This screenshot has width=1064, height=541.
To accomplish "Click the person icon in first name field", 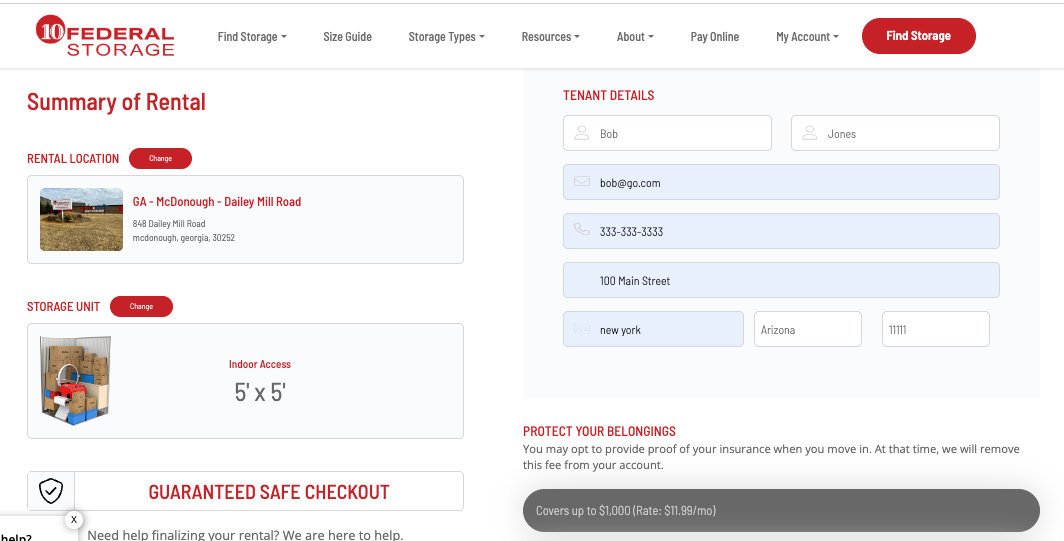I will click(x=581, y=133).
